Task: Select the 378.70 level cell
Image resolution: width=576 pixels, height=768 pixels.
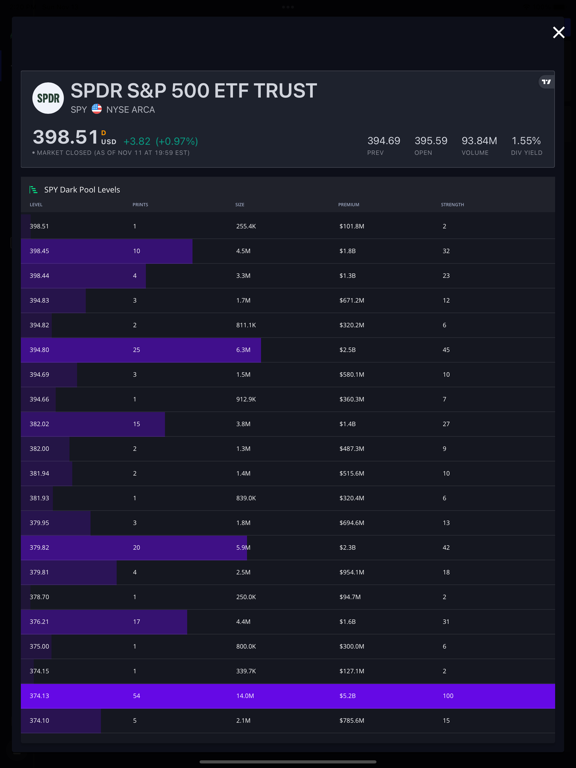Action: 39,597
